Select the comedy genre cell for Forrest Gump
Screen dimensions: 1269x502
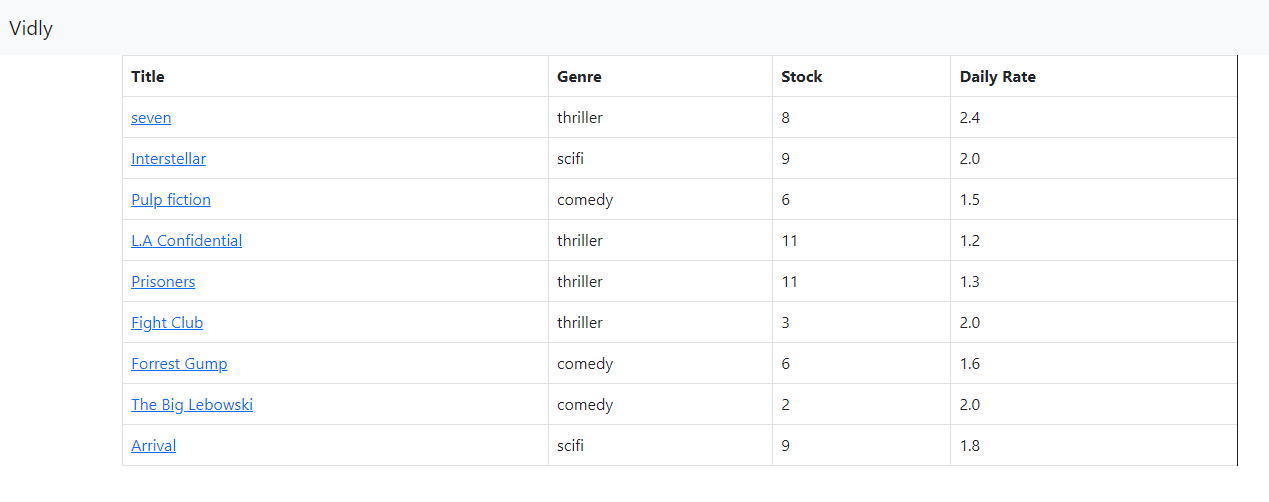point(585,364)
